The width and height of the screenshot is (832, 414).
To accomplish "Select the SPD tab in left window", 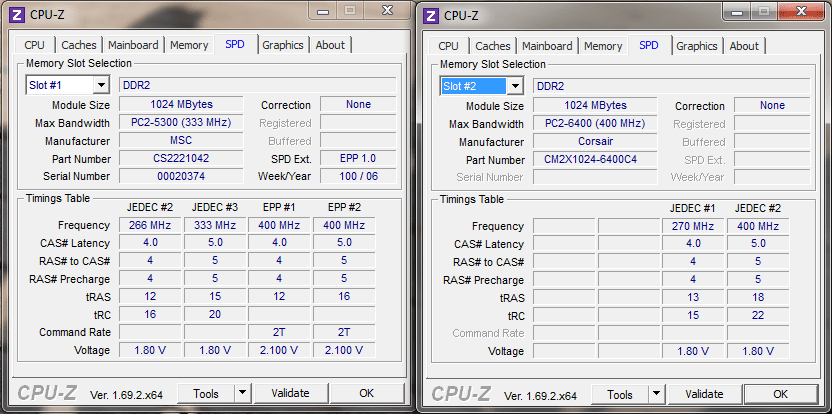I will click(x=235, y=44).
